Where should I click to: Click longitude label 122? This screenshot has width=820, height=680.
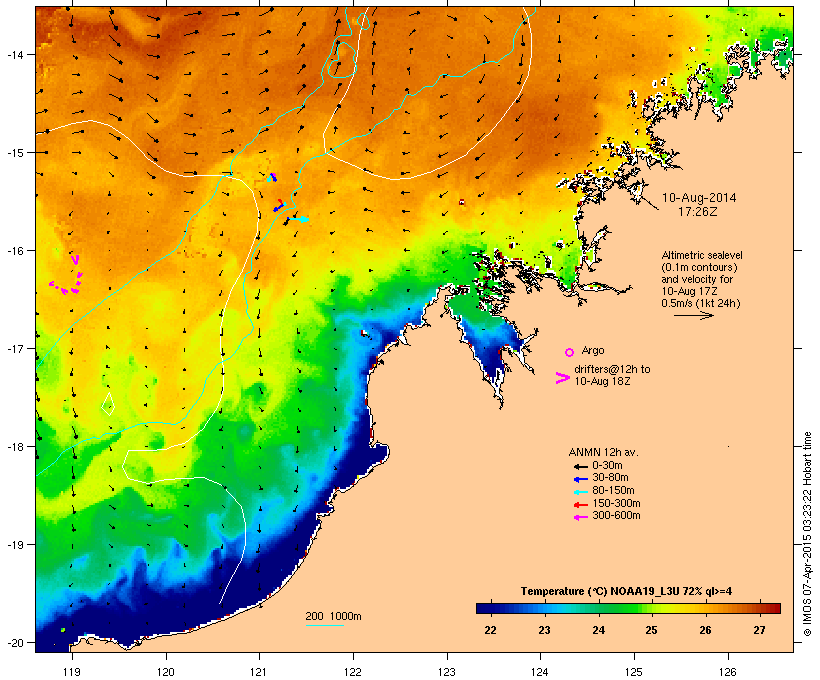click(353, 672)
